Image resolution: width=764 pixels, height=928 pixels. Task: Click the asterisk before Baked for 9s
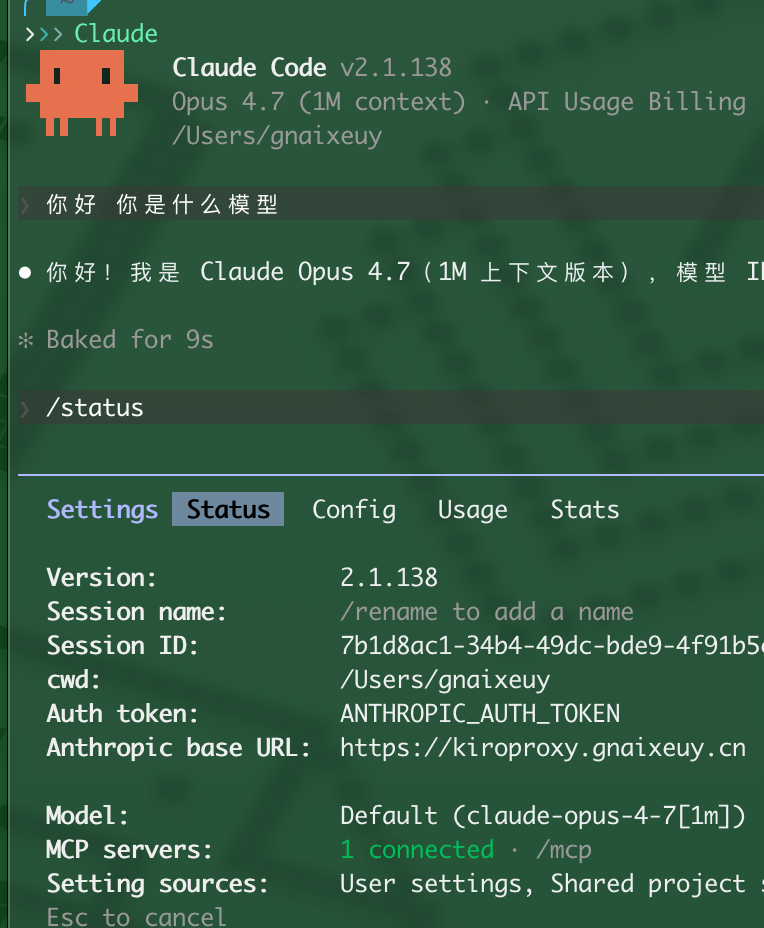[x=25, y=340]
